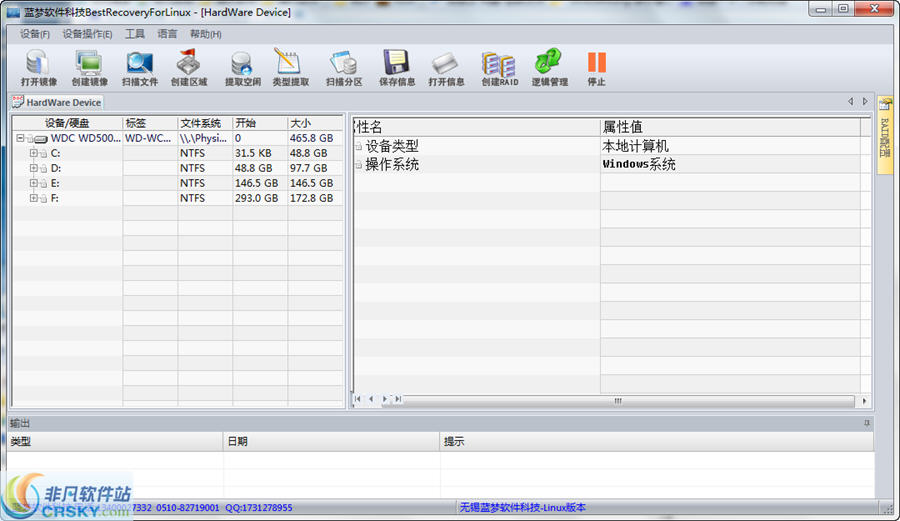Image resolution: width=900 pixels, height=521 pixels.
Task: Select the D: partition row
Action: [x=178, y=168]
